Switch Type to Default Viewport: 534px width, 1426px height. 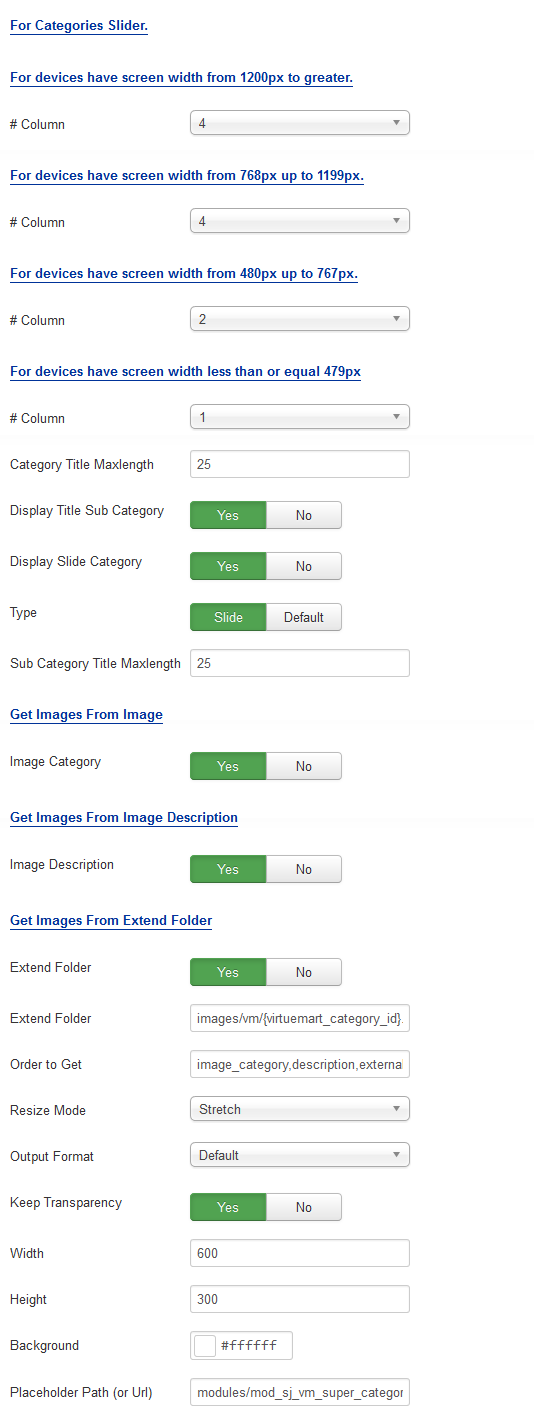304,617
